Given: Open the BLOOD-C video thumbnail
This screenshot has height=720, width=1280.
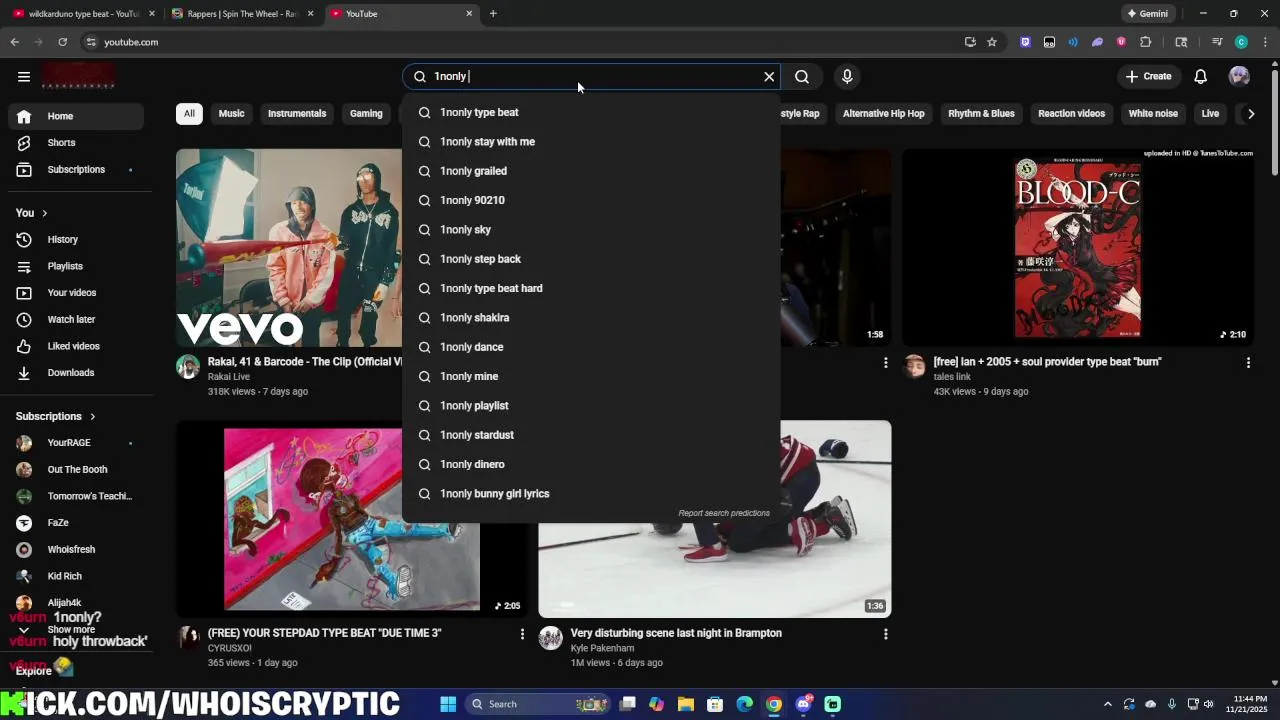Looking at the screenshot, I should 1078,247.
